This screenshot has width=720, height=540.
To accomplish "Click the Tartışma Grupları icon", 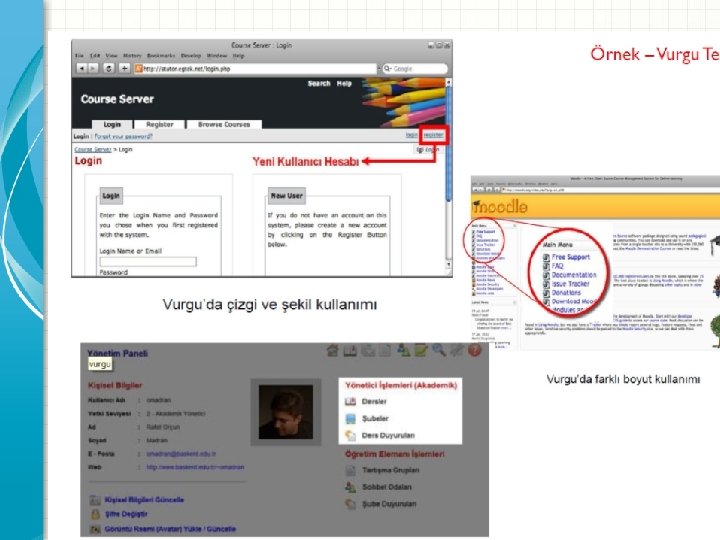I will click(350, 470).
